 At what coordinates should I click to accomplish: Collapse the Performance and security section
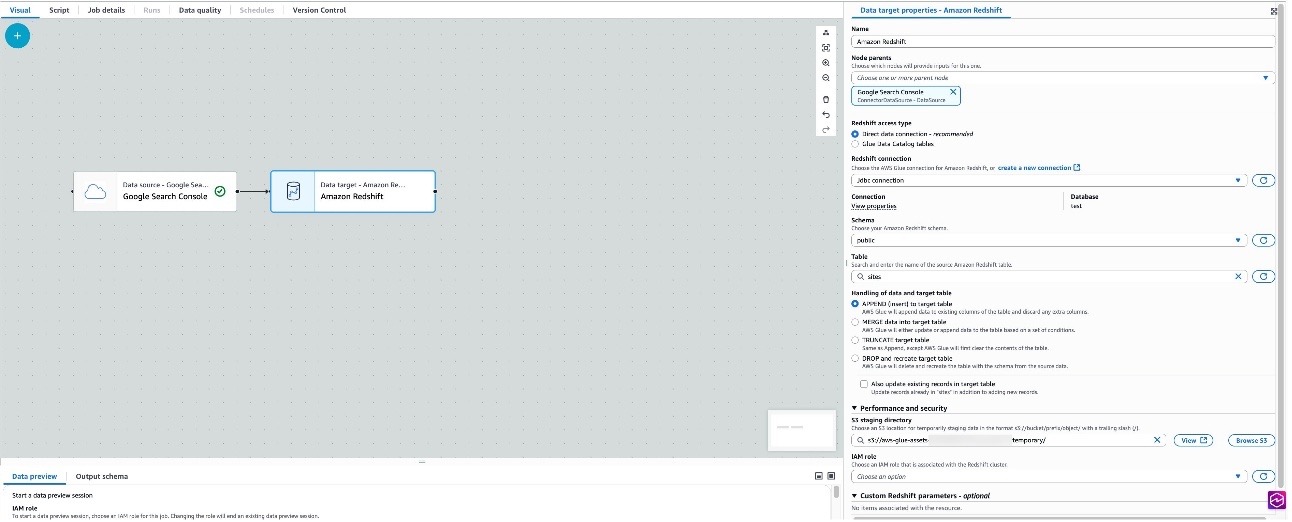pyautogui.click(x=855, y=408)
